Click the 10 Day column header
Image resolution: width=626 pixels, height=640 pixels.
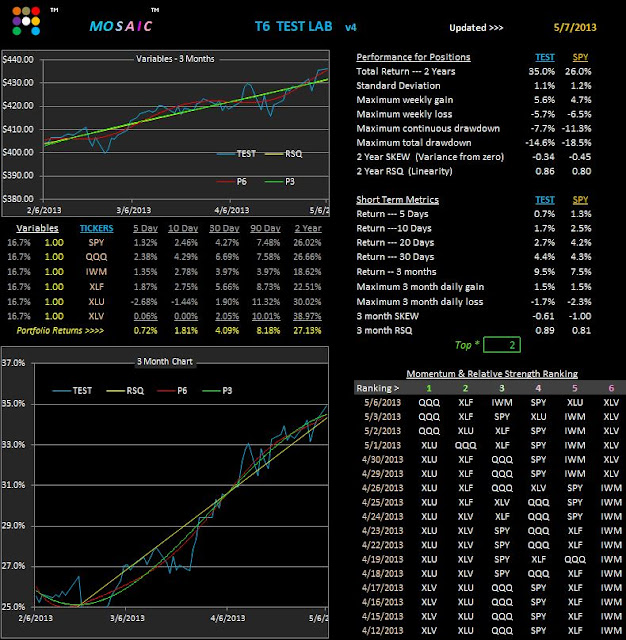(x=183, y=228)
